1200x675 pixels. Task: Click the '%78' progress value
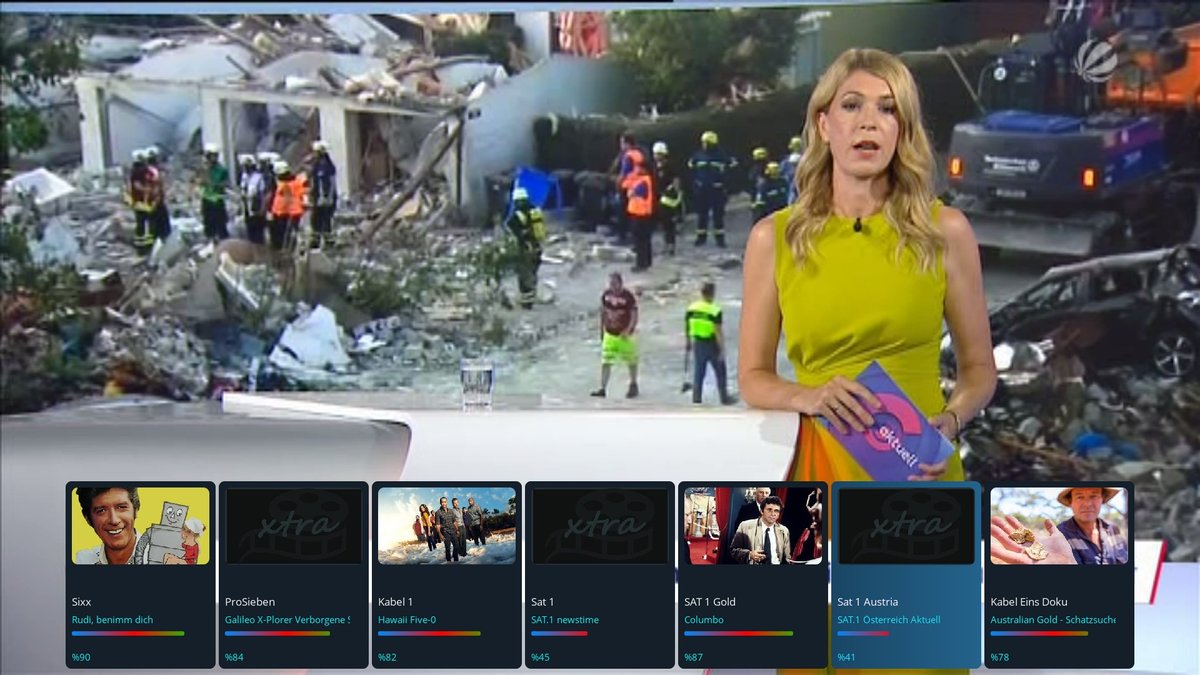[x=999, y=657]
